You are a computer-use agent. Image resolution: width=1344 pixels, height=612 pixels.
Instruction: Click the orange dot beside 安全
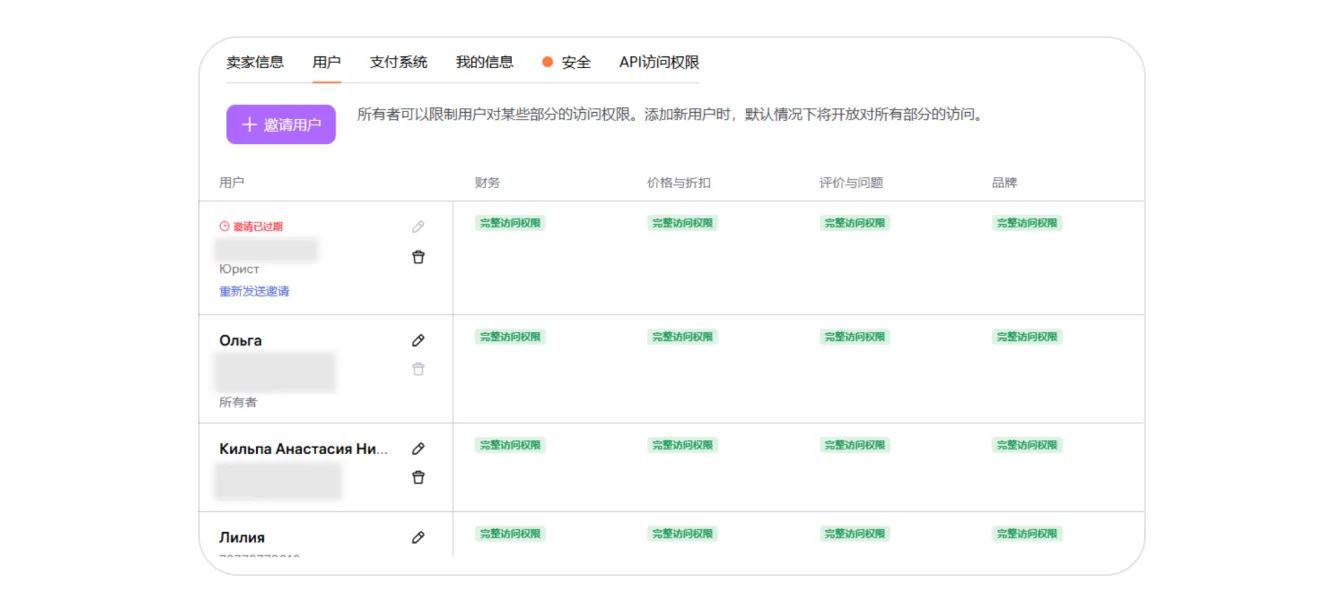pos(547,62)
